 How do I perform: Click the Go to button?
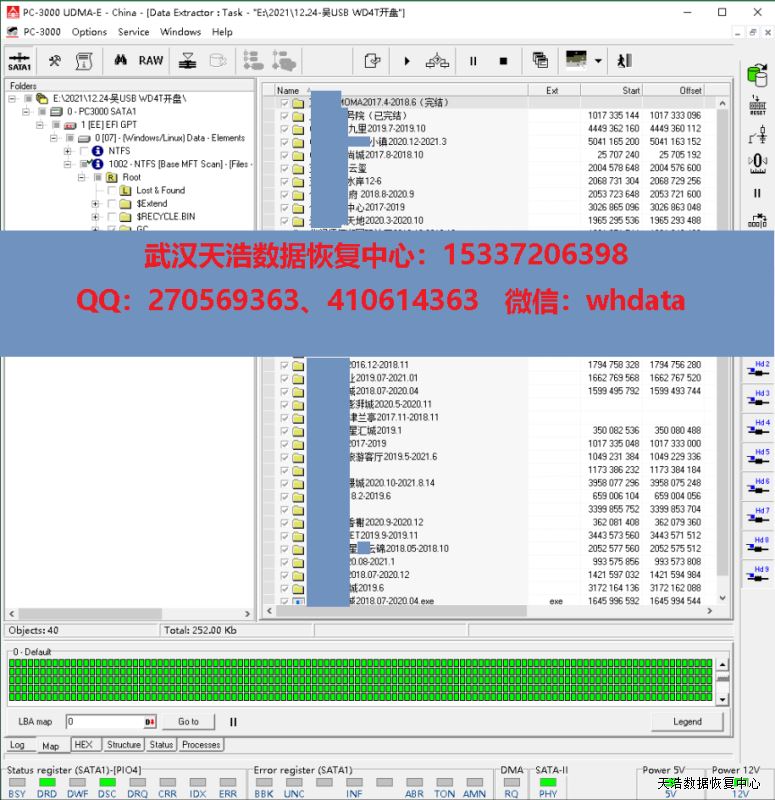click(188, 721)
